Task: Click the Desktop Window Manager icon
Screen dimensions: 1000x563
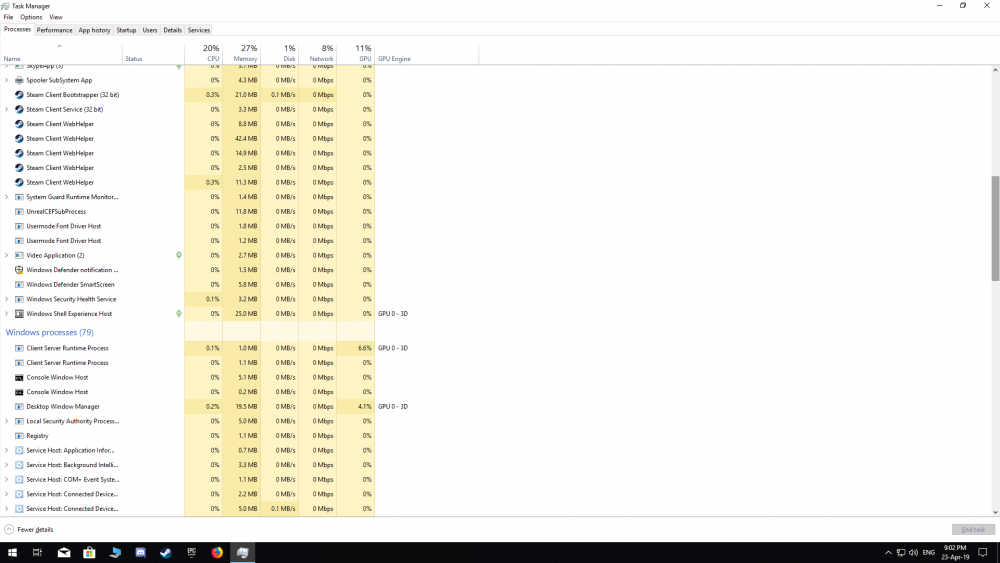Action: click(19, 407)
